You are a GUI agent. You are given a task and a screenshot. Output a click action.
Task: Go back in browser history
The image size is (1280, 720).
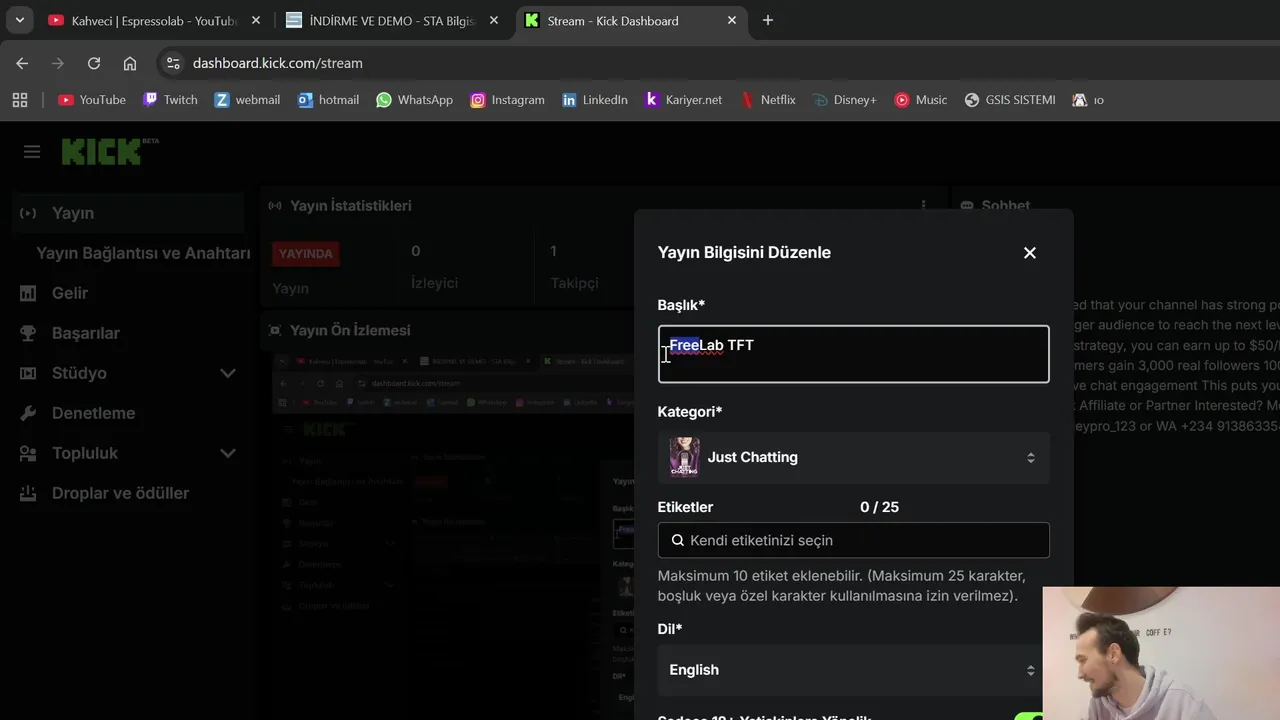tap(22, 63)
